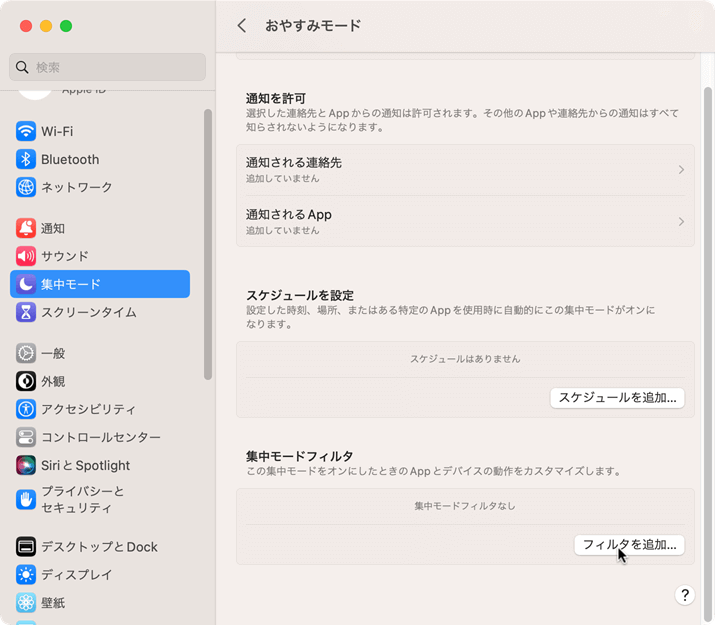Open the Siri と Spotlight icon
The image size is (715, 625).
(26, 465)
